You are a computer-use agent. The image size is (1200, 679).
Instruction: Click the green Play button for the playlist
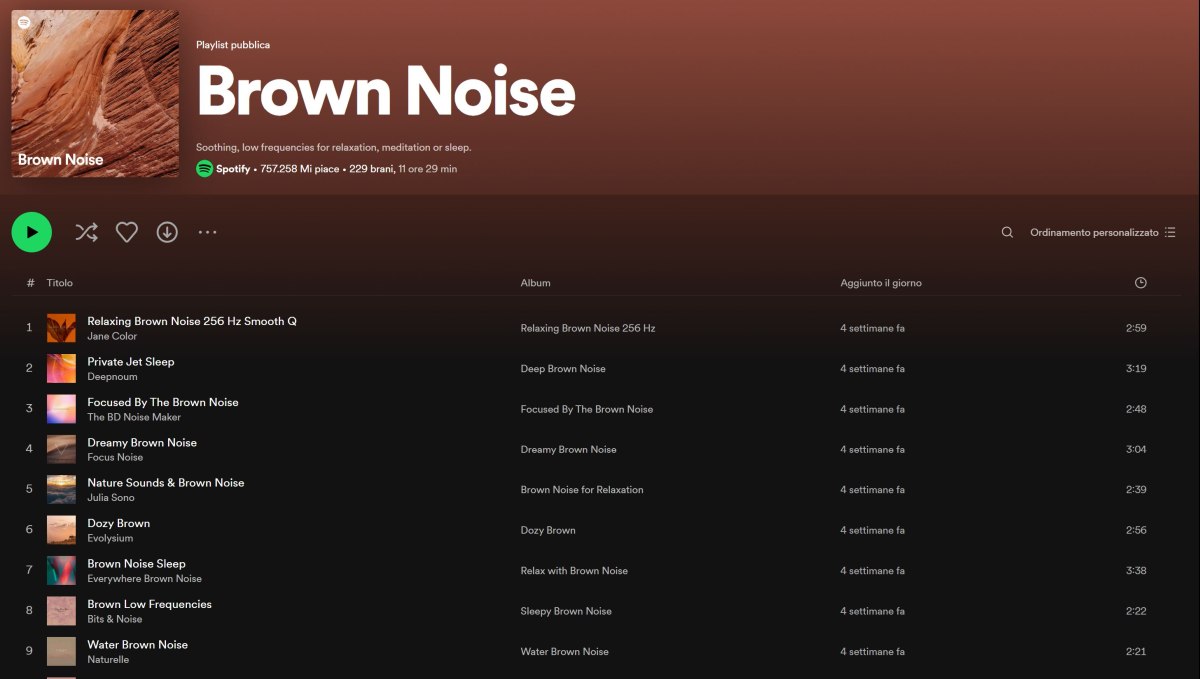(x=31, y=231)
